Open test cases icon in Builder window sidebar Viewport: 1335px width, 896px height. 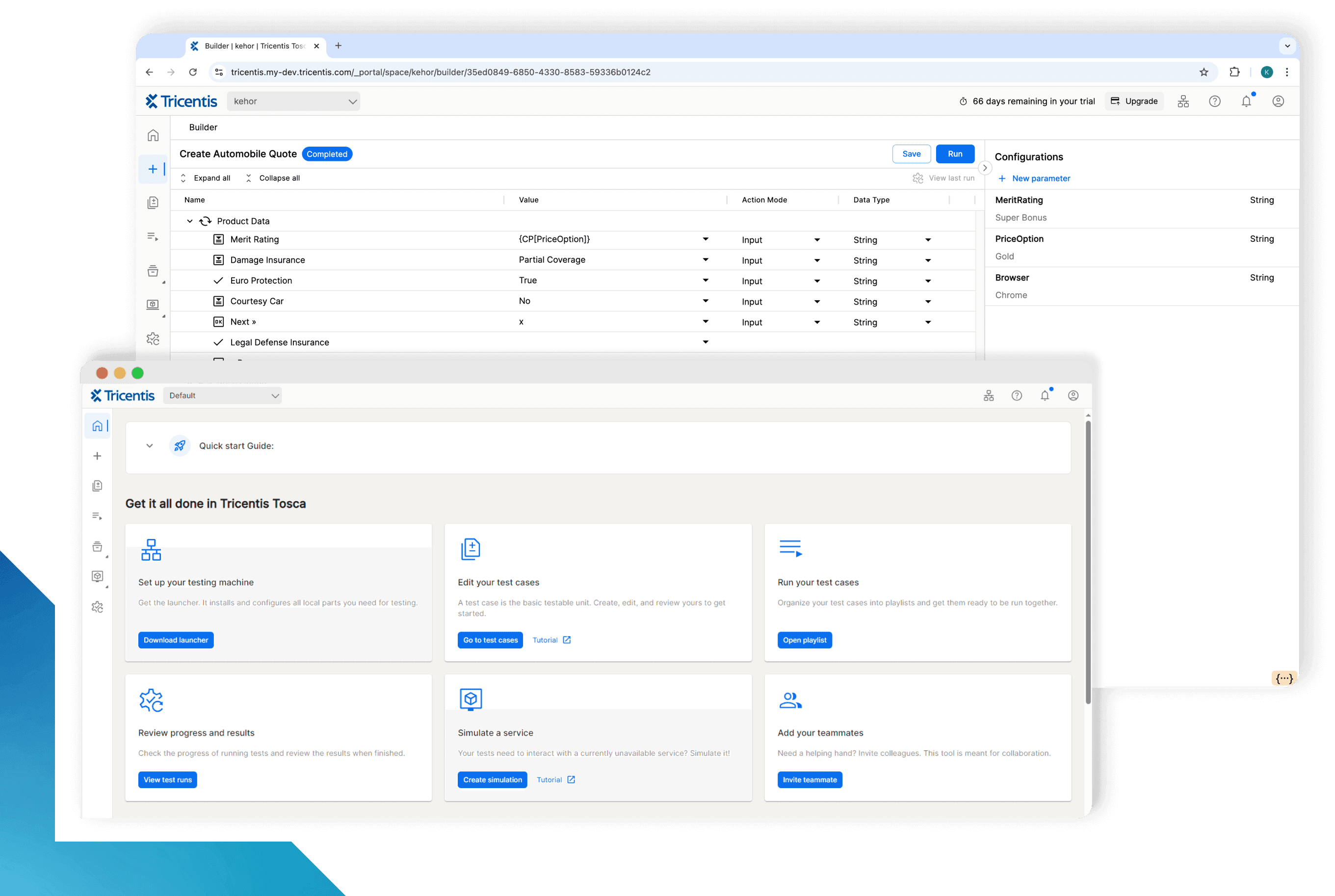coord(153,203)
